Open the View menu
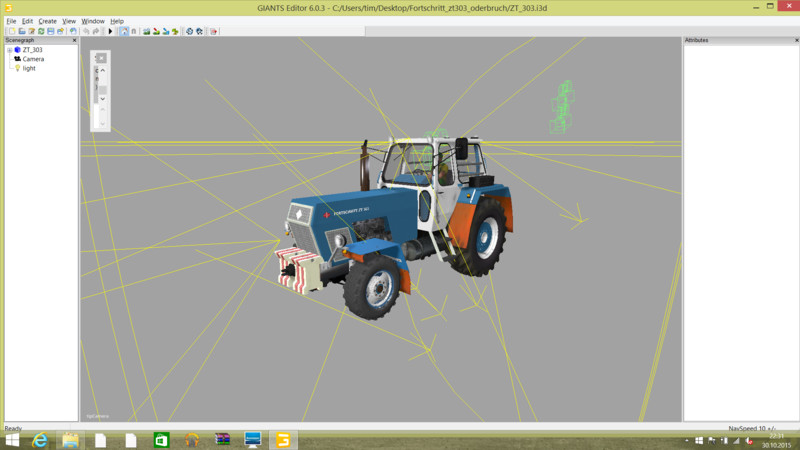Image resolution: width=800 pixels, height=450 pixels. click(x=69, y=21)
